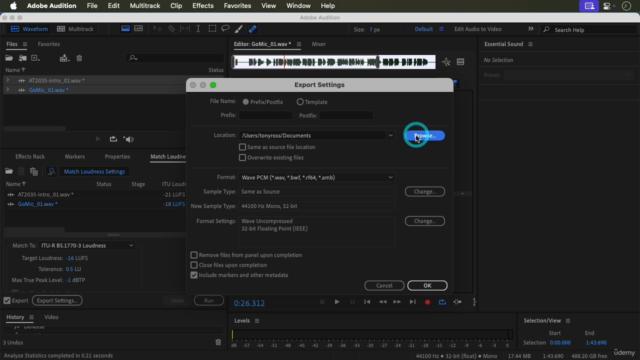The image size is (640, 360).
Task: Cancel the Export Settings dialog
Action: pyautogui.click(x=384, y=285)
